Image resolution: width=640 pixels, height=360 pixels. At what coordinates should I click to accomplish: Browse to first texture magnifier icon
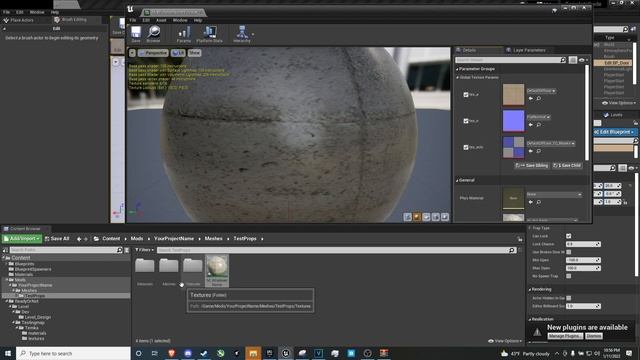pos(539,98)
